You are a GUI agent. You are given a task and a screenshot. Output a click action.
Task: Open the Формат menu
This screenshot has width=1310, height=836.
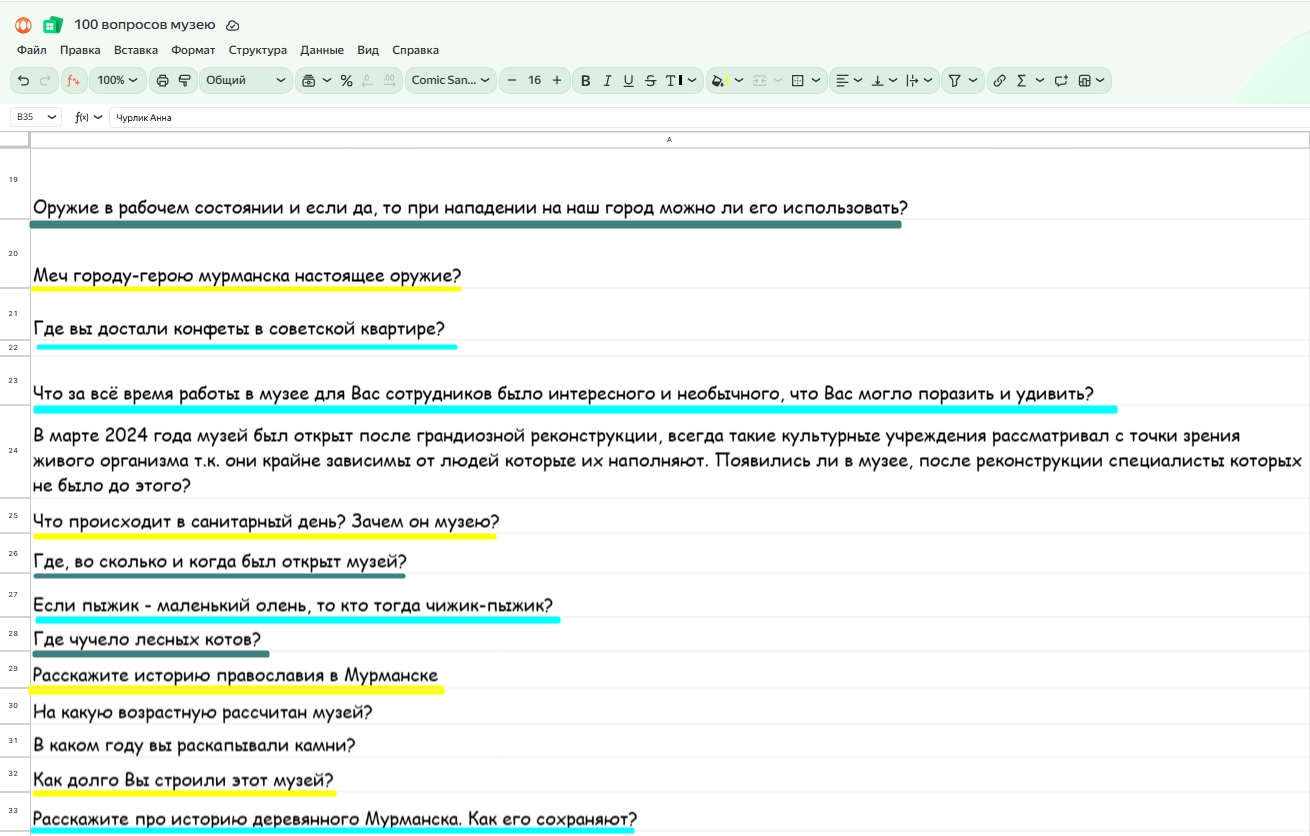tap(193, 50)
